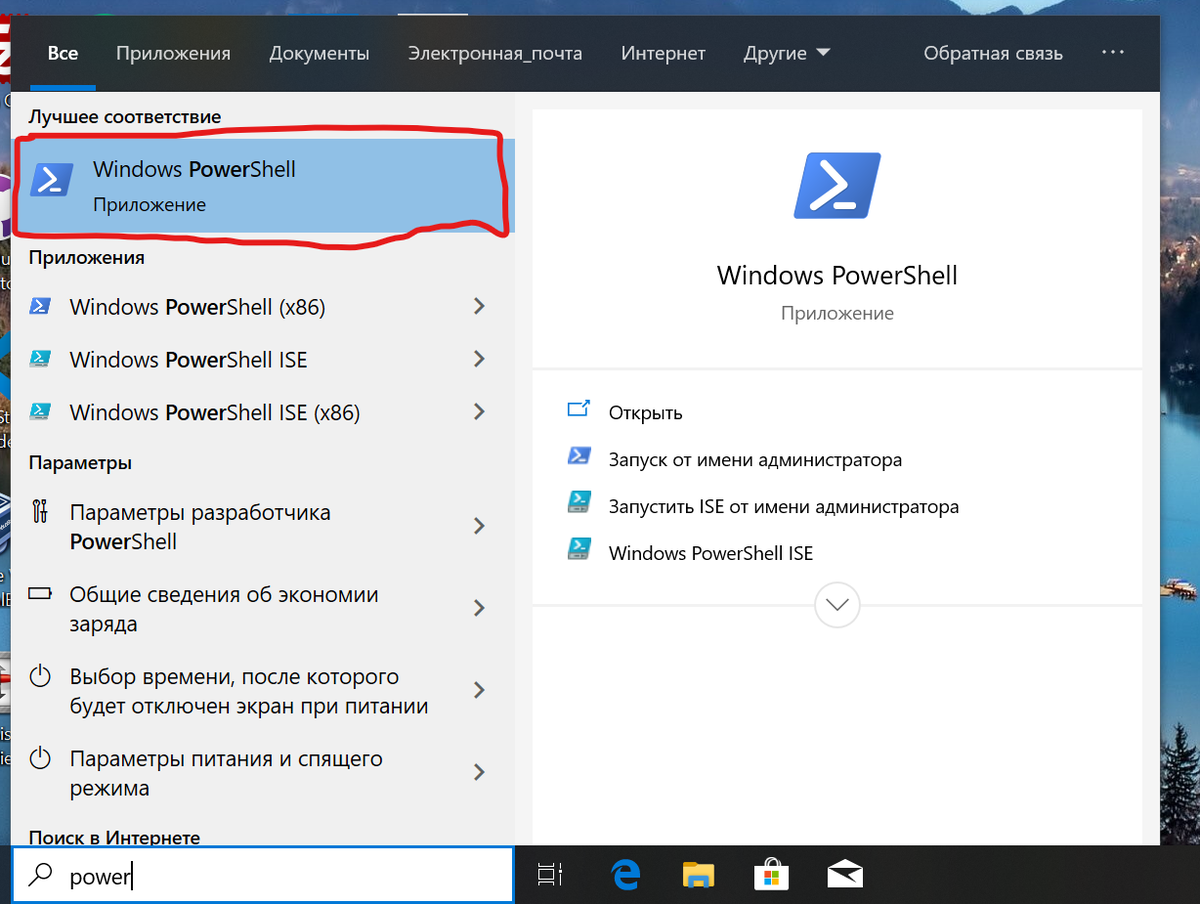Switch to the Электронная_почта tab
Image resolution: width=1200 pixels, height=904 pixels.
[495, 53]
